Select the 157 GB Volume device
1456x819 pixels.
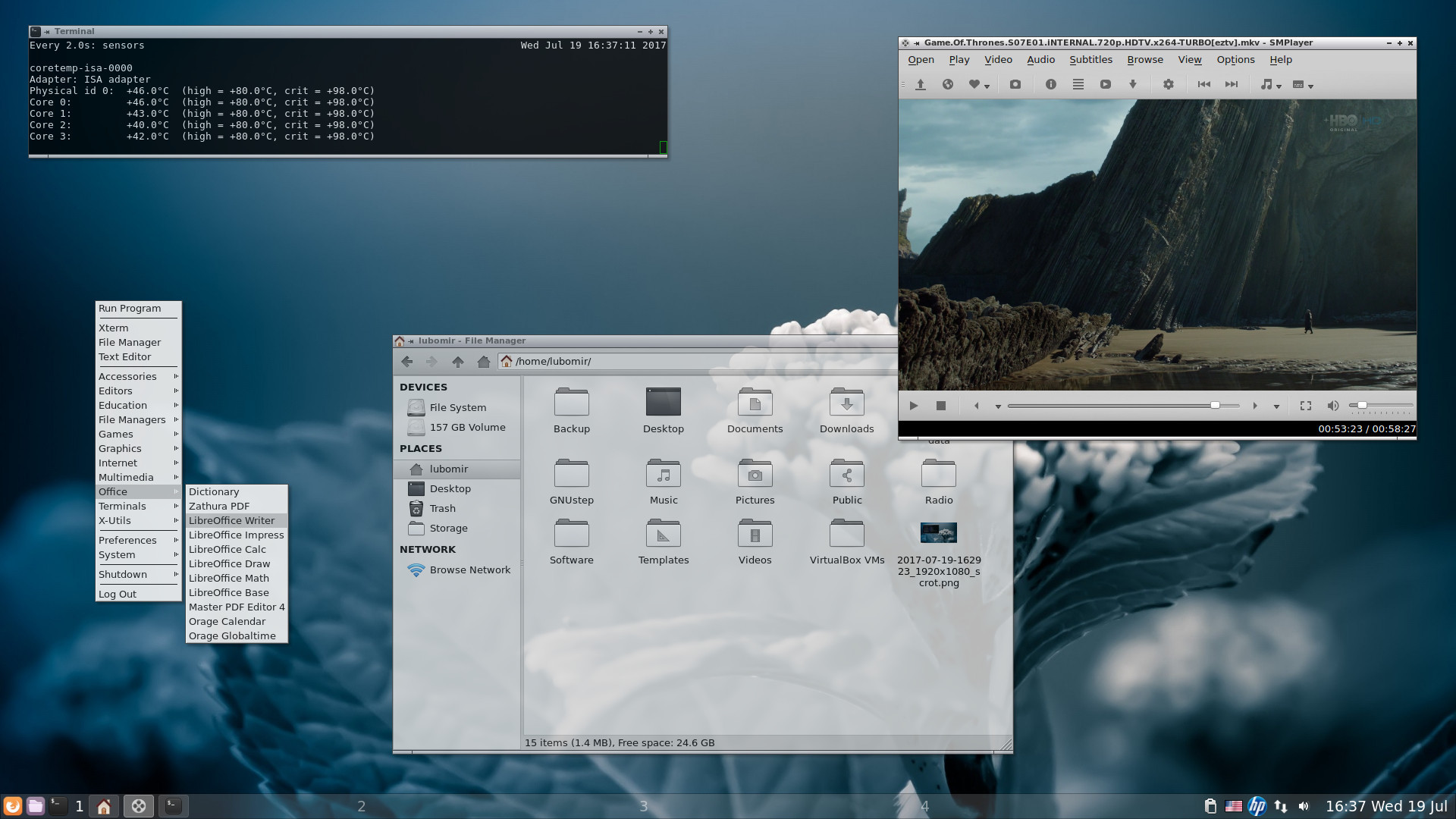pyautogui.click(x=457, y=427)
